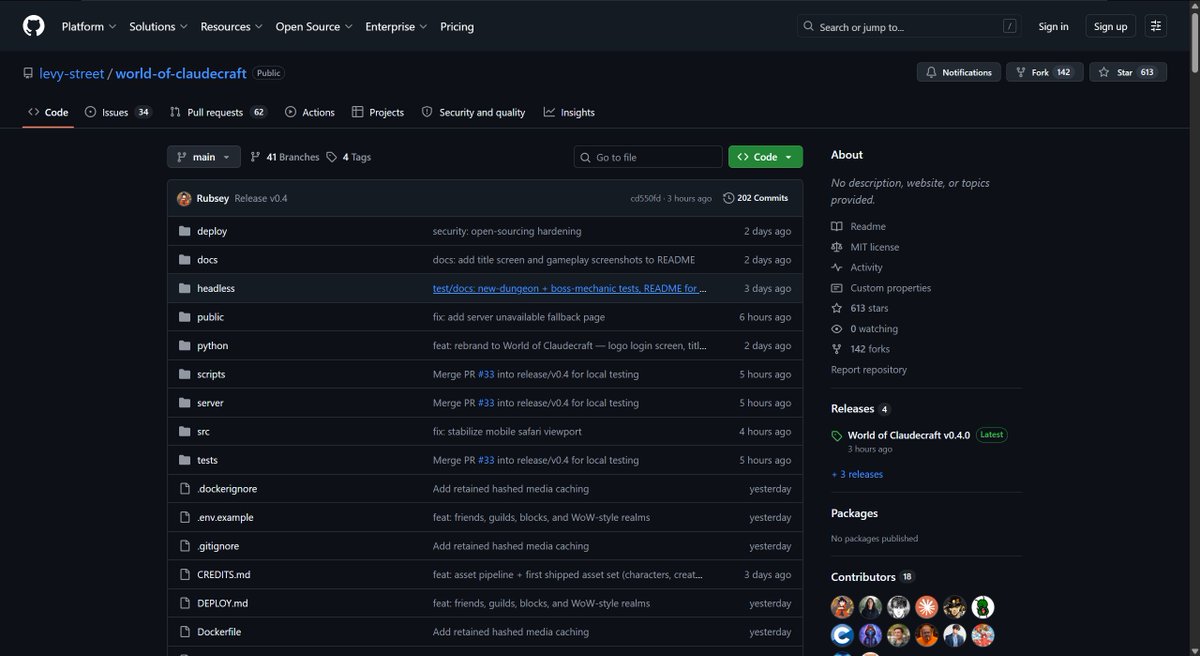Viewport: 1200px width, 656px height.
Task: Click the Search or jump to field
Action: (x=909, y=27)
